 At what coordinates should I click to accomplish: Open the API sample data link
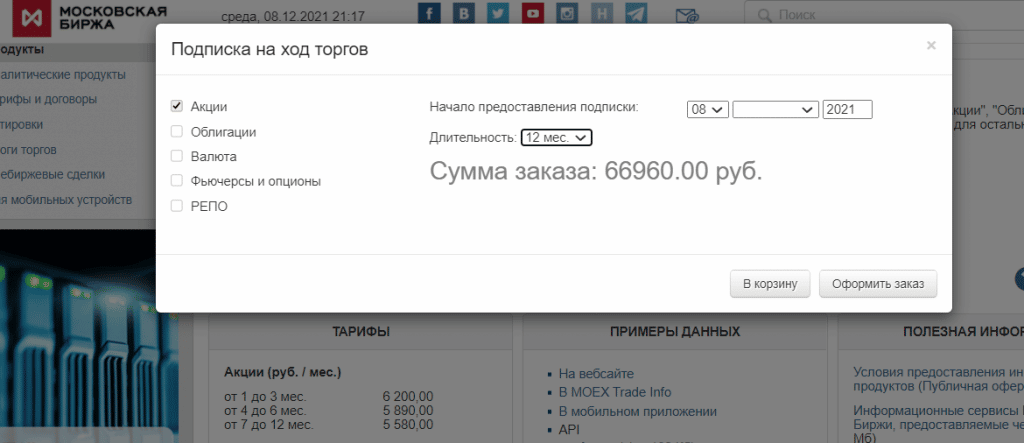pyautogui.click(x=569, y=430)
